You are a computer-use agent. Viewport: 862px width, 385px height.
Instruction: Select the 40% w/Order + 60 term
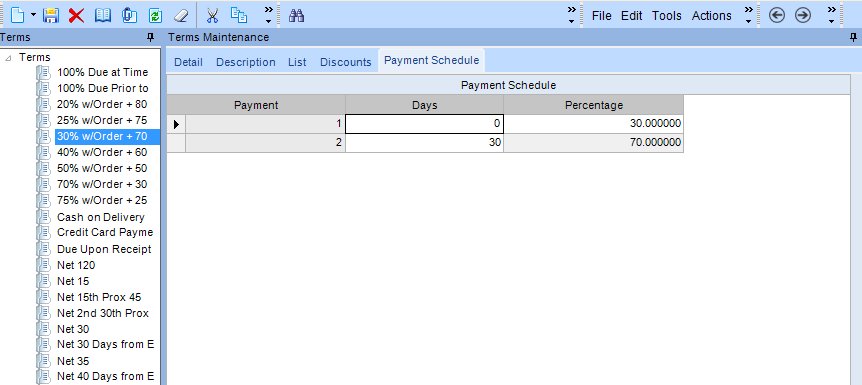pyautogui.click(x=102, y=152)
